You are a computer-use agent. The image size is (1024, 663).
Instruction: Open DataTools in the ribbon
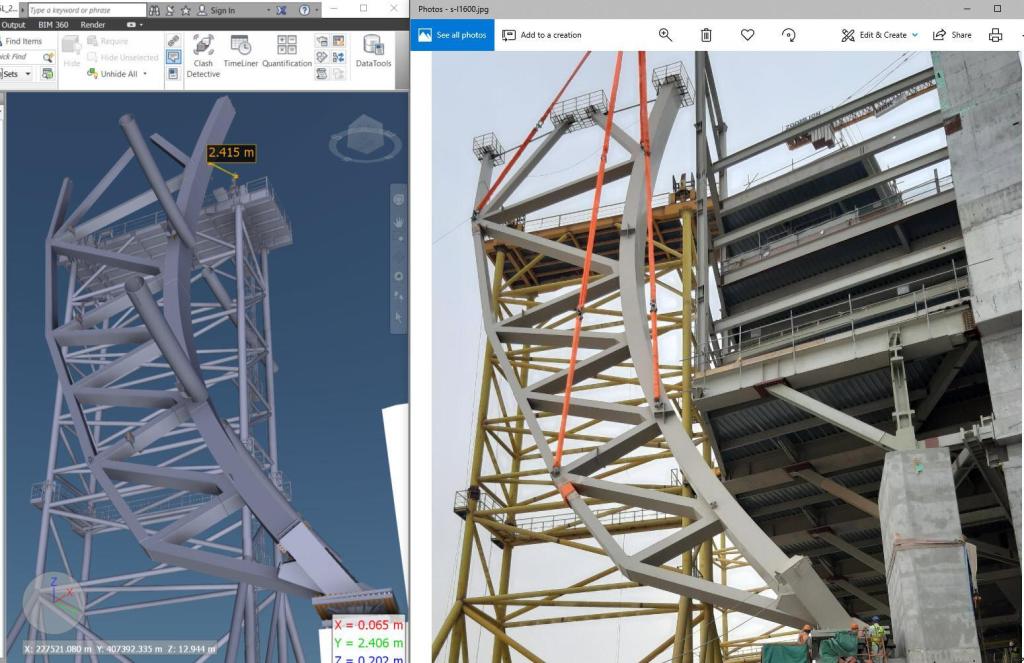(373, 55)
